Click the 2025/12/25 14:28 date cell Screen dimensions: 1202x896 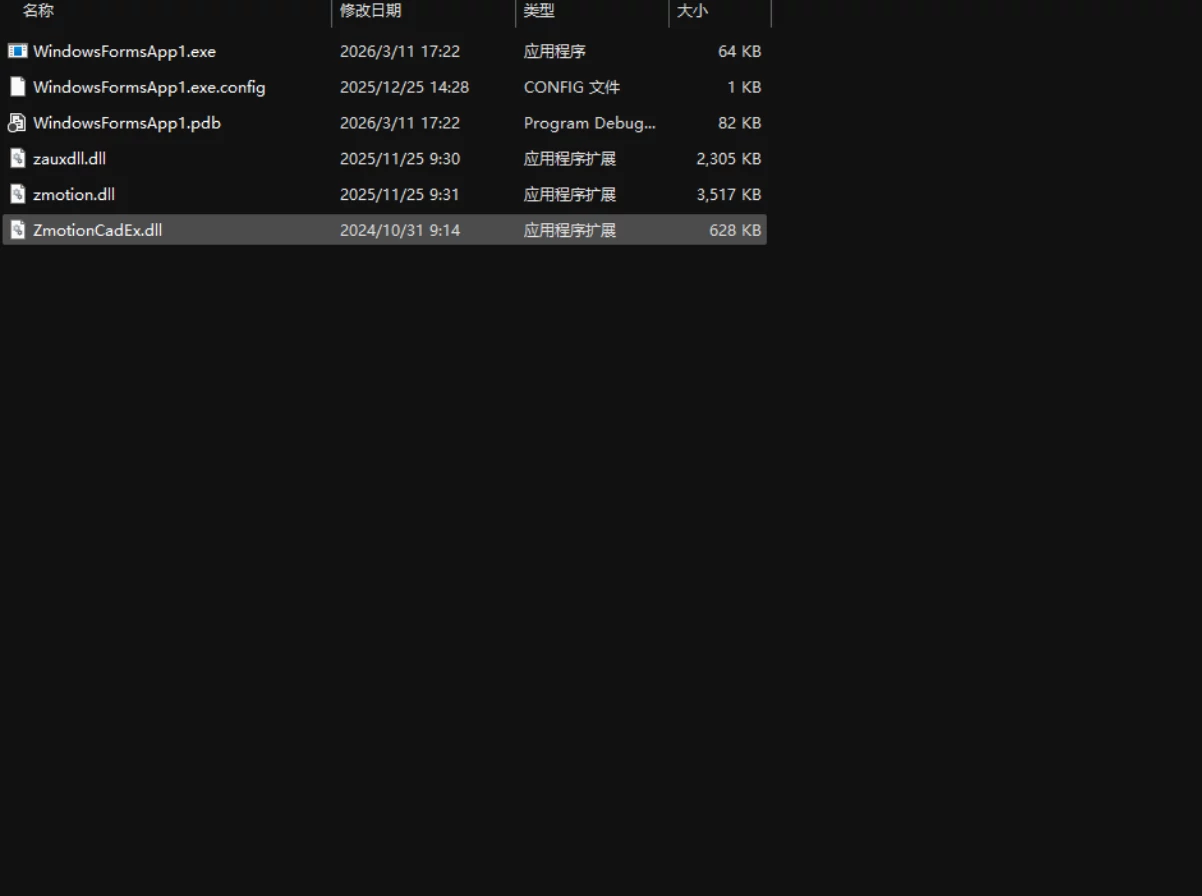[404, 87]
